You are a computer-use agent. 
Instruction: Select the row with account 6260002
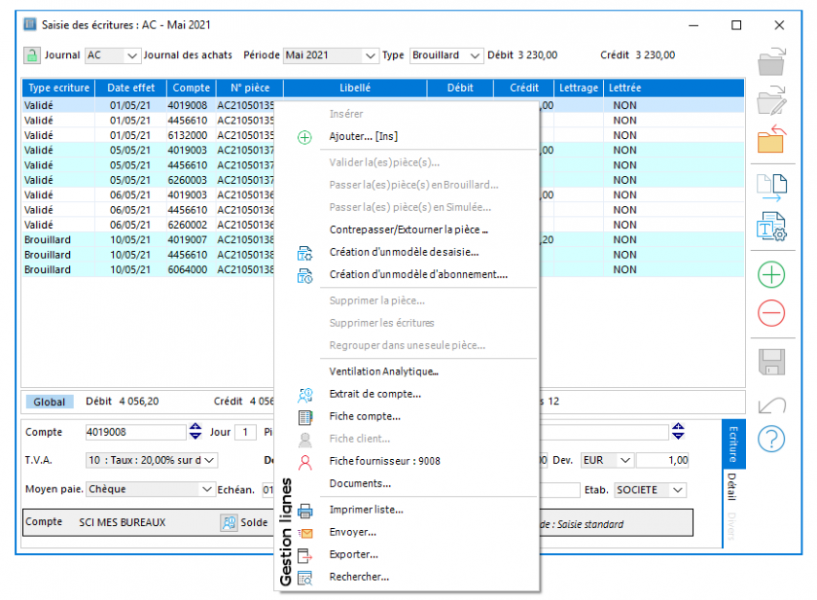tap(148, 225)
